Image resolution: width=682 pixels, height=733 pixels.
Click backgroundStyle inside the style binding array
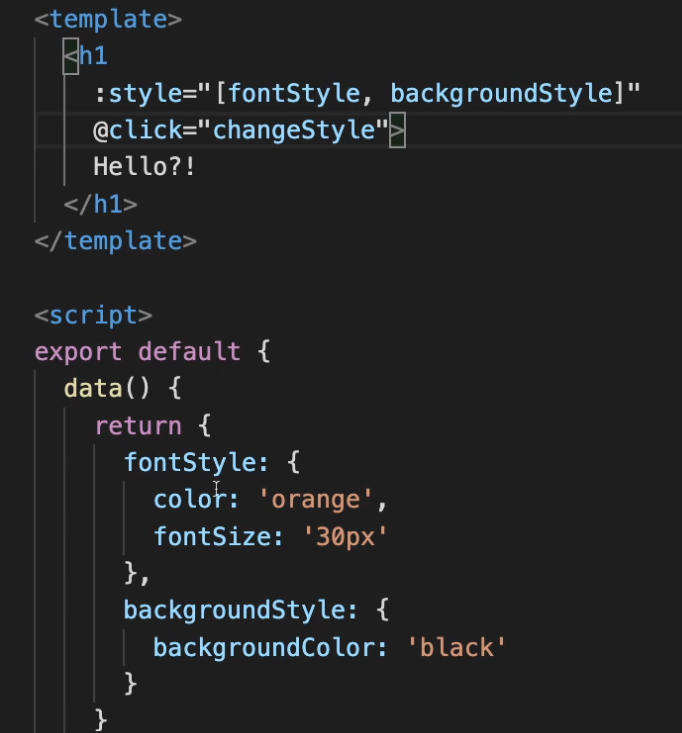(502, 93)
